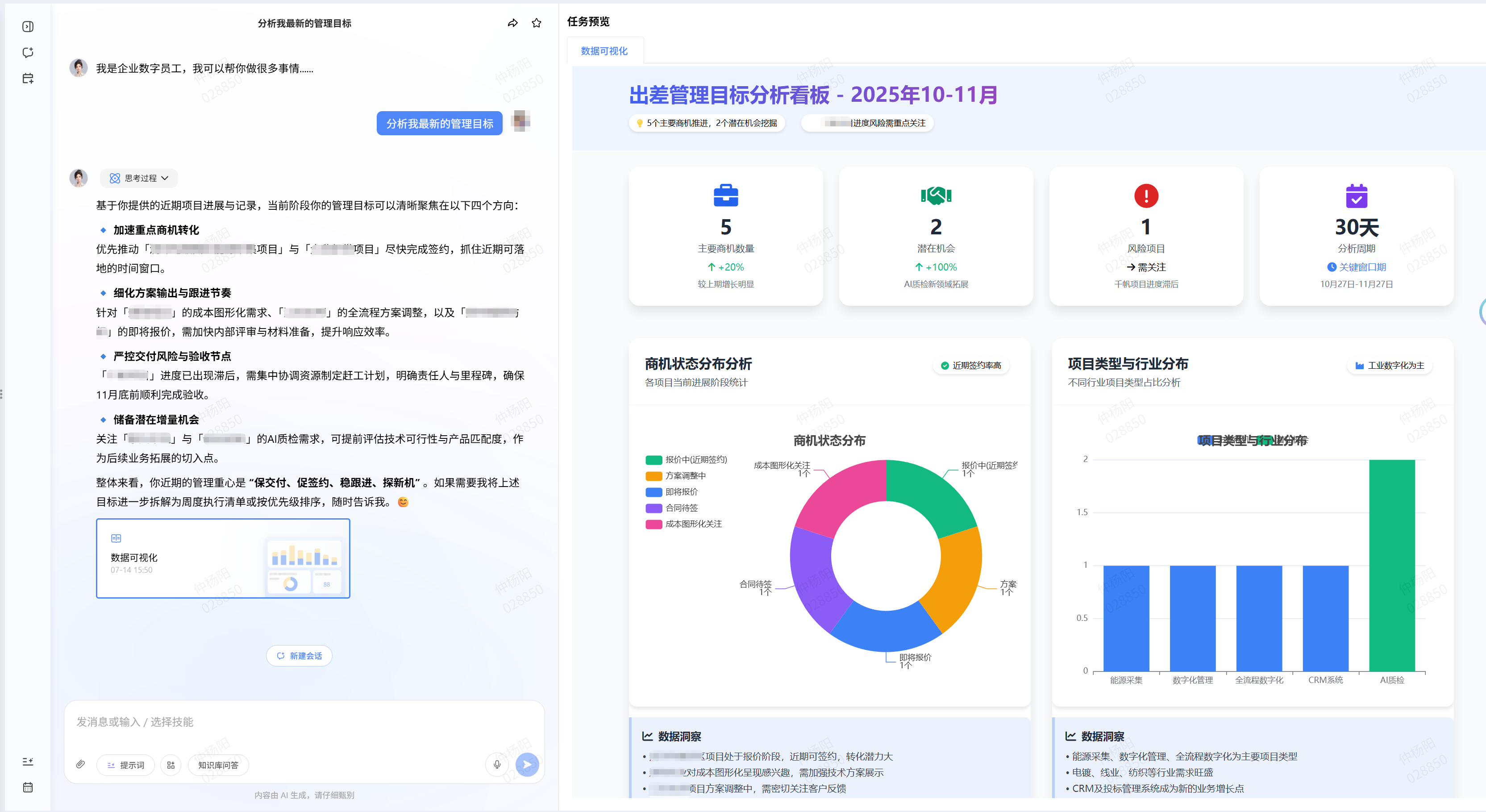Click the 新建会话 button
Image resolution: width=1486 pixels, height=812 pixels.
click(x=299, y=656)
